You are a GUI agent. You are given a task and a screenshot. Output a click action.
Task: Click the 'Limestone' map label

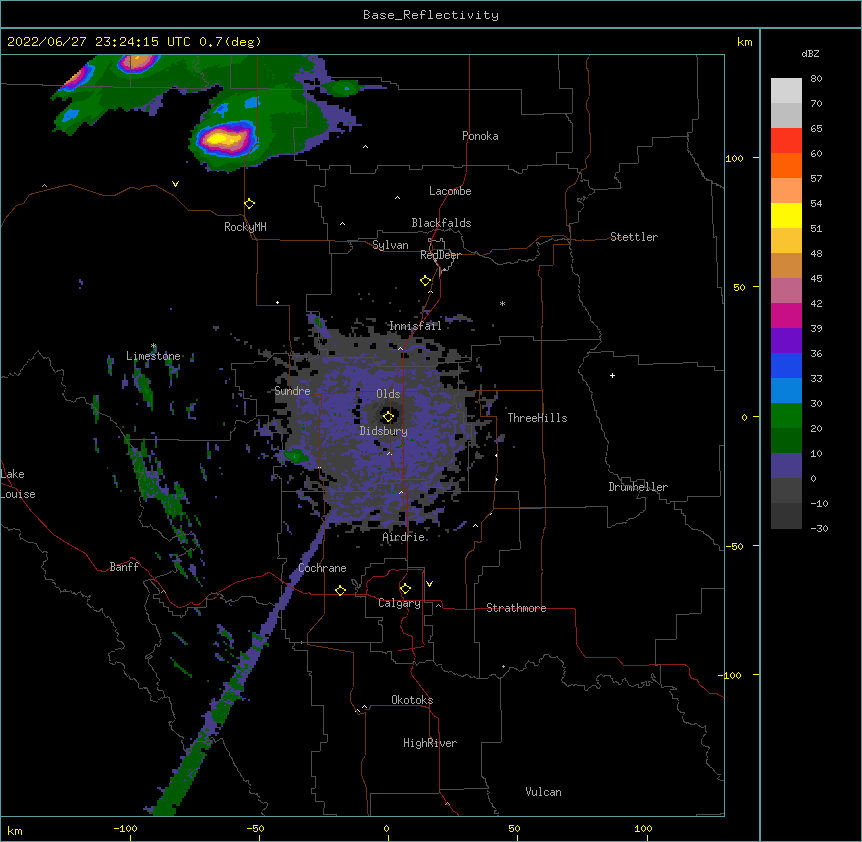[x=153, y=356]
